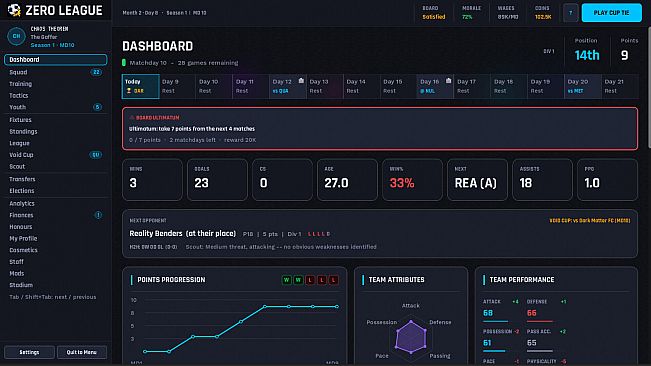Open Finances in the sidebar
The height and width of the screenshot is (366, 651).
(x=56, y=215)
